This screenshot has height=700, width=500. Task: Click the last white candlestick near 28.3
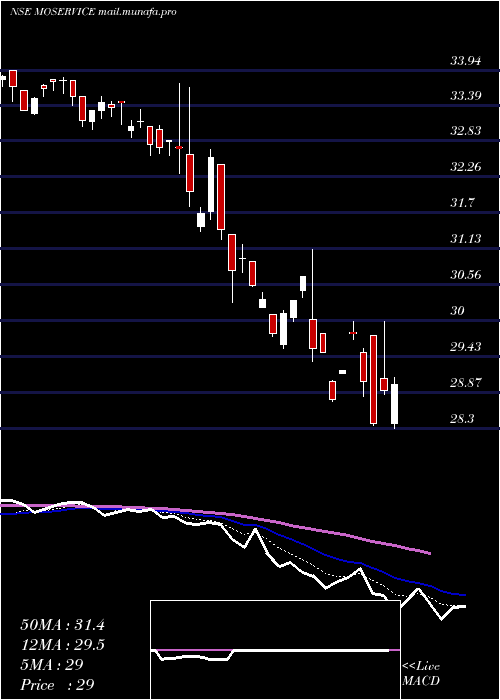pyautogui.click(x=394, y=403)
